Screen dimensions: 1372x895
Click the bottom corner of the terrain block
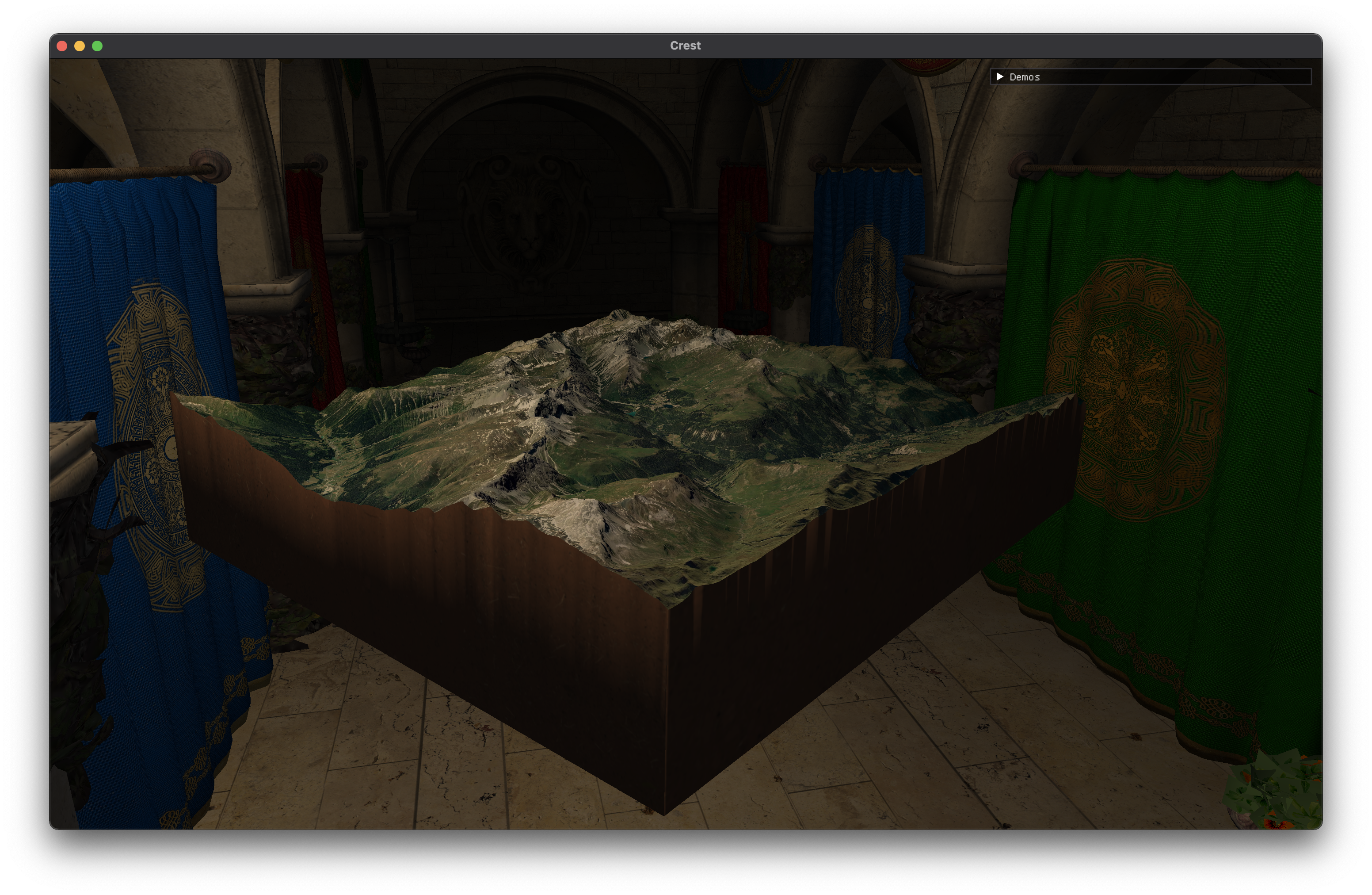click(664, 812)
